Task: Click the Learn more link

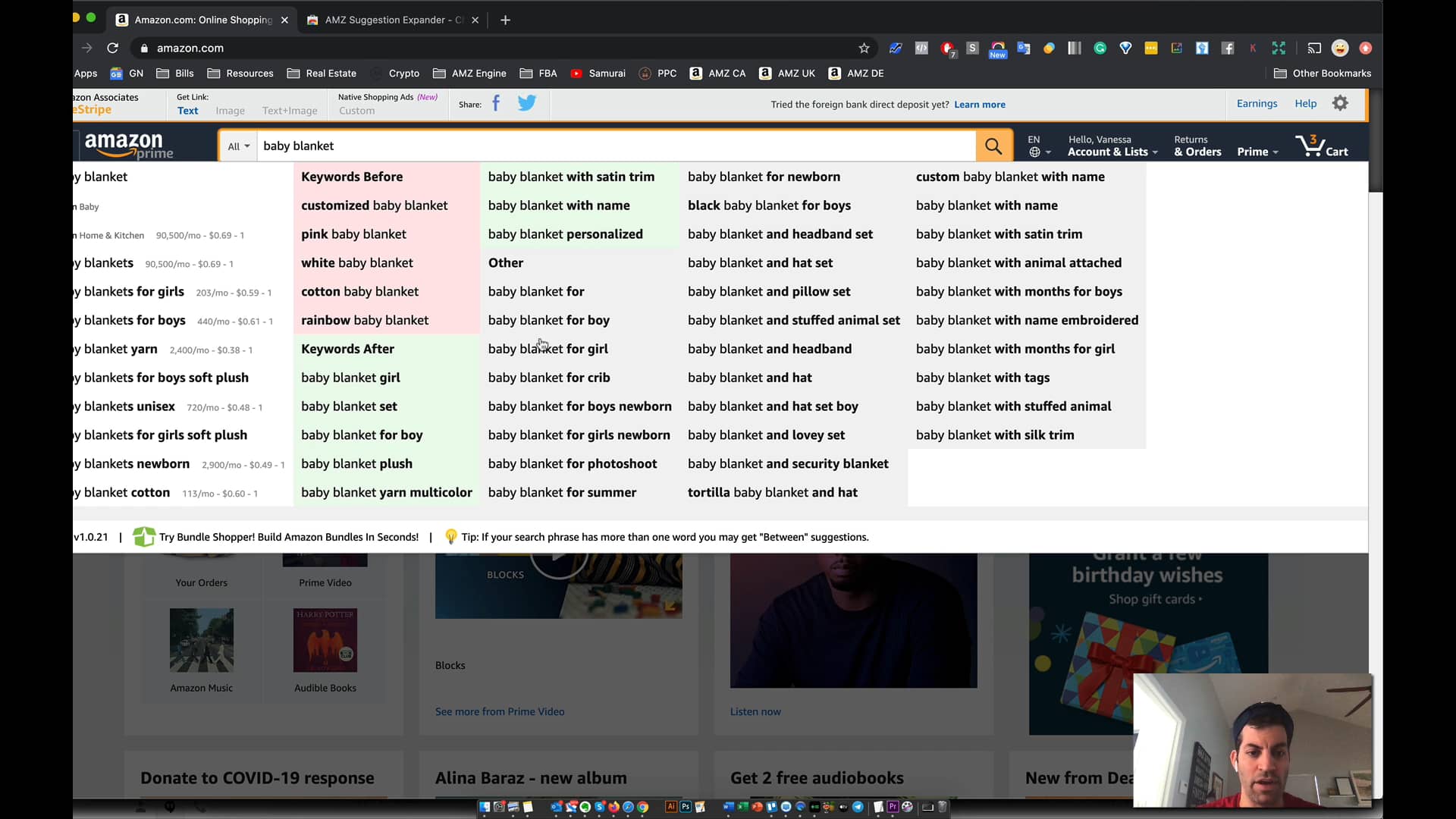Action: coord(979,104)
